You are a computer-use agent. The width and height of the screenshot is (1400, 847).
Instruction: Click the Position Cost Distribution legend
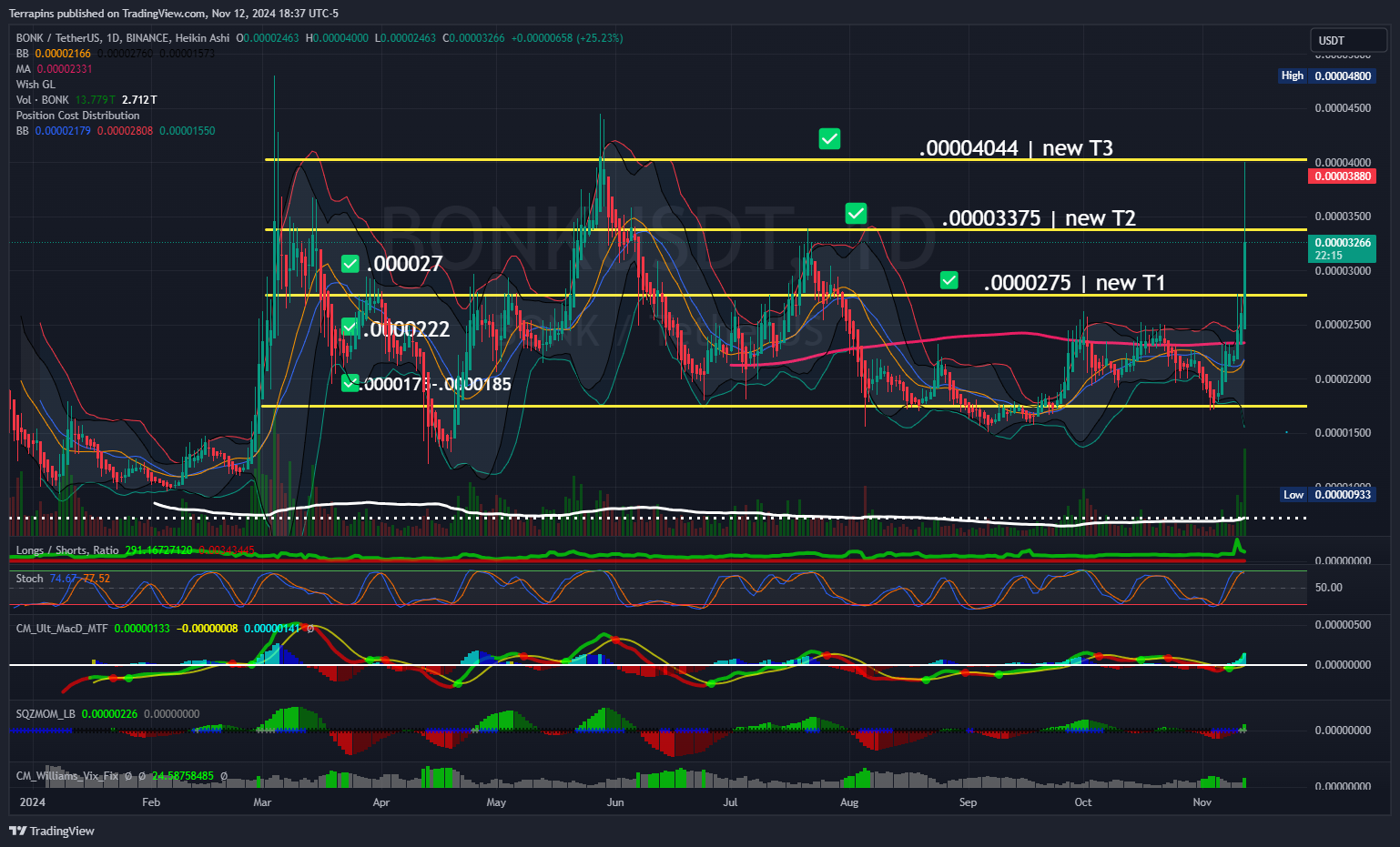77,116
